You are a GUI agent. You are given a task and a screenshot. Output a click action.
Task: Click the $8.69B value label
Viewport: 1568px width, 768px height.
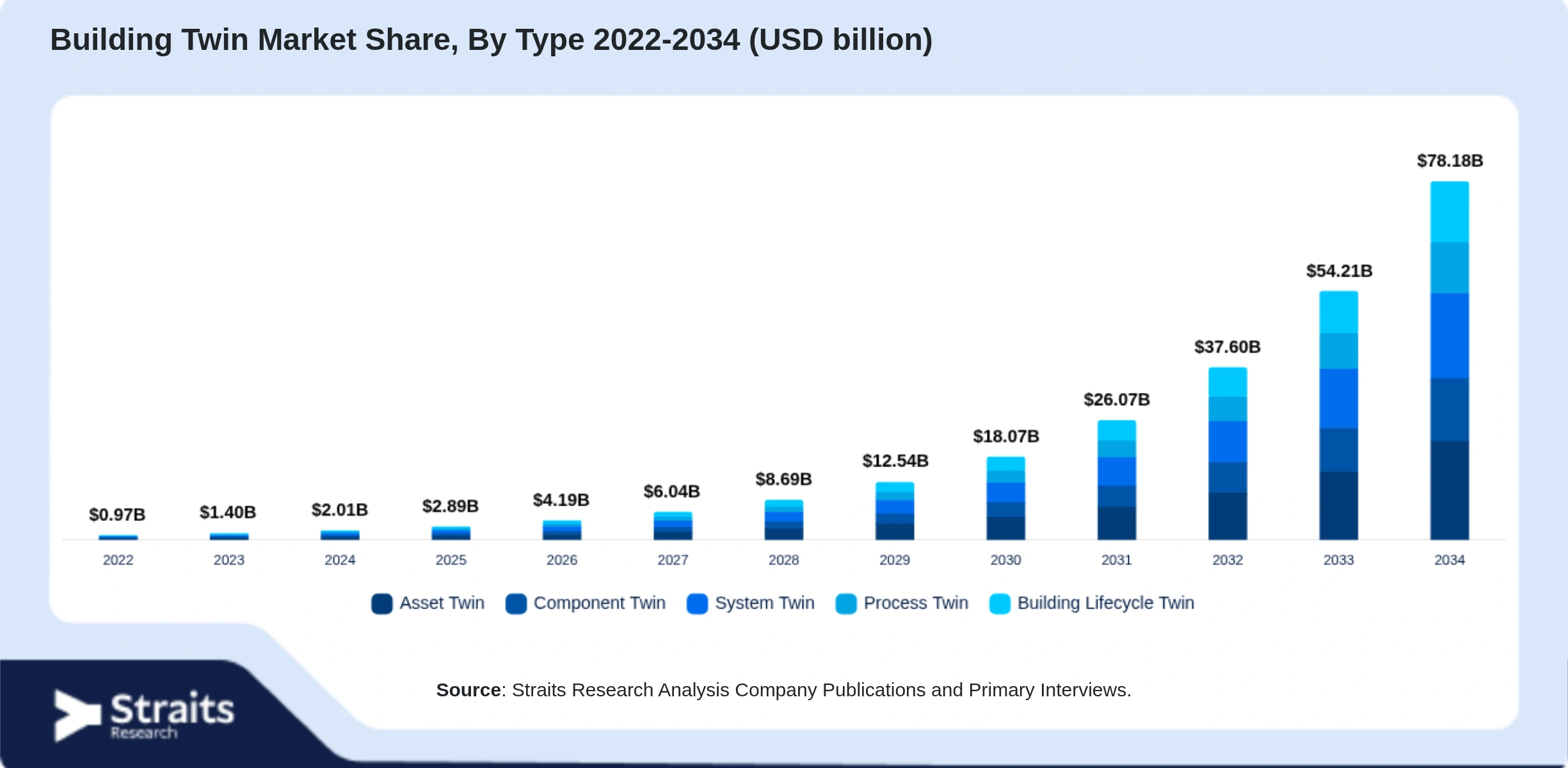point(784,479)
